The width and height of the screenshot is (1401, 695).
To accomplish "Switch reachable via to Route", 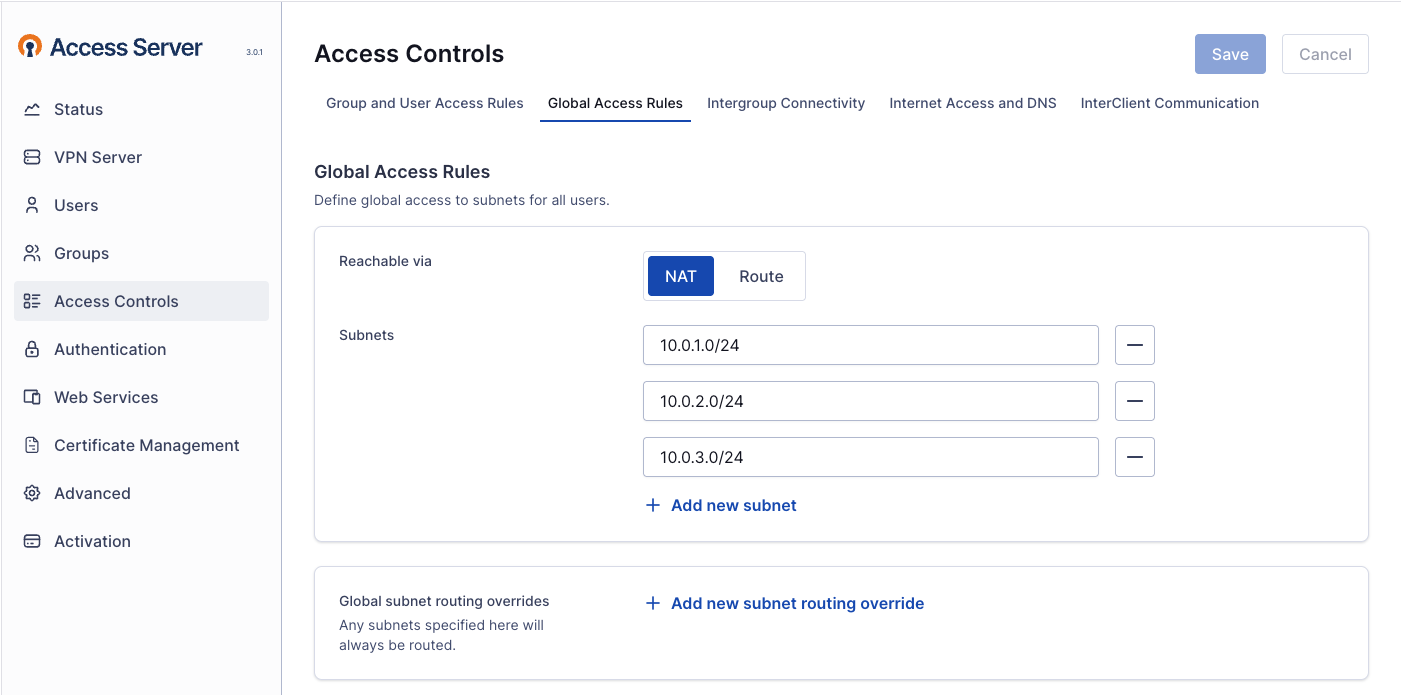I will pyautogui.click(x=761, y=276).
